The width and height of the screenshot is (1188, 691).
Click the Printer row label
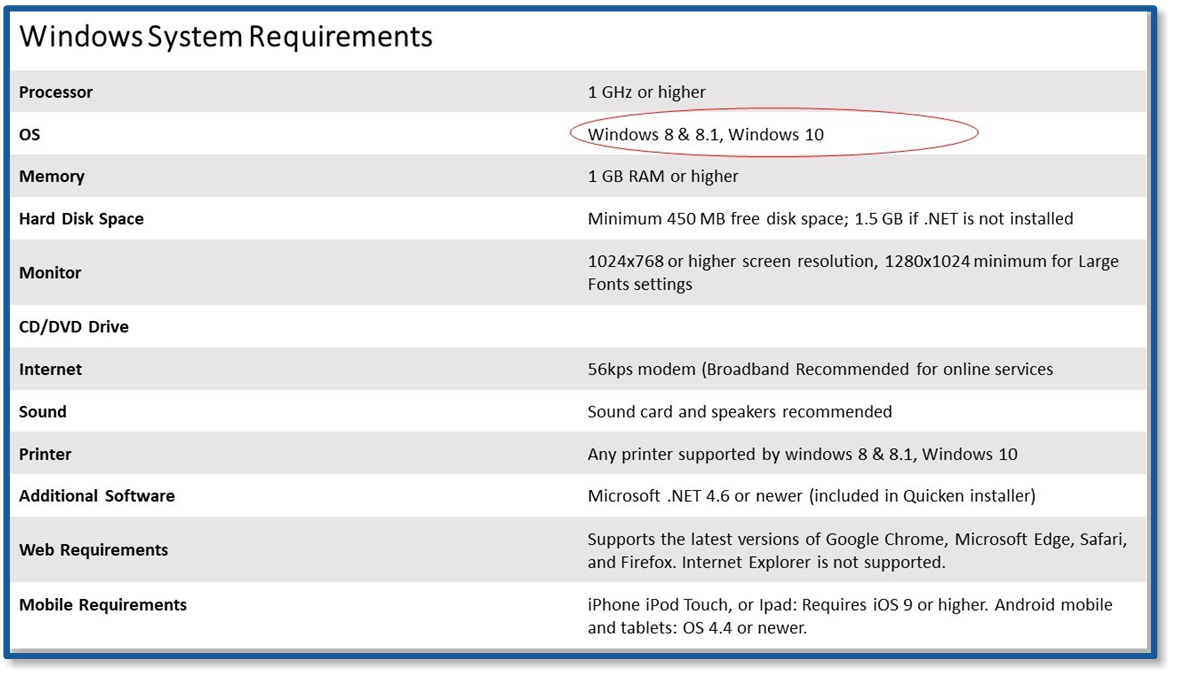45,454
